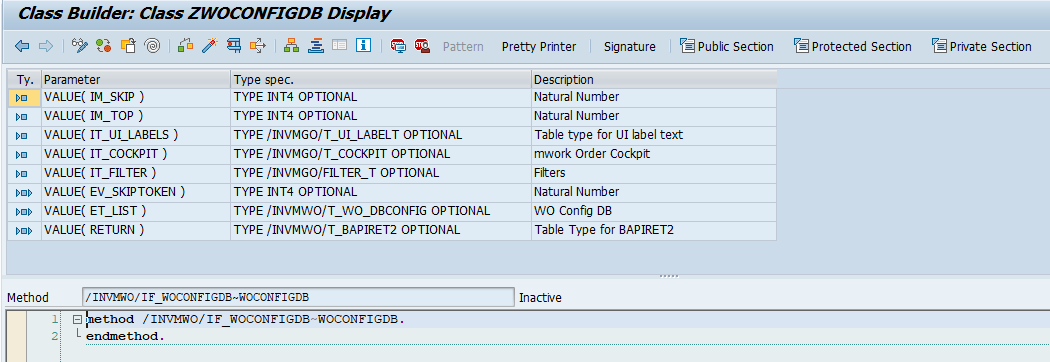Select the IM_SKIP parameter row type icon

21,97
